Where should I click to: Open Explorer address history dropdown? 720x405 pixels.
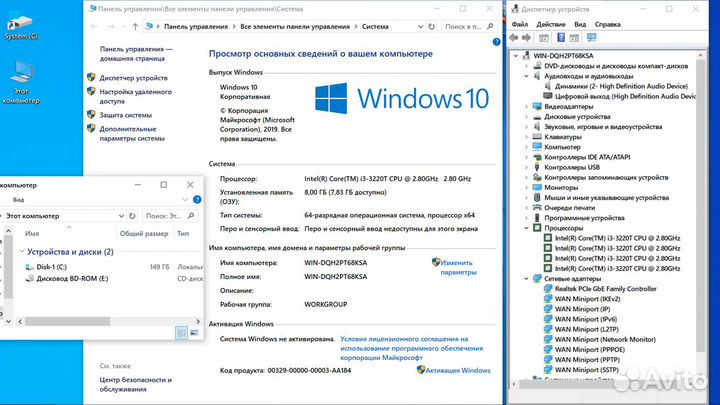tap(121, 215)
